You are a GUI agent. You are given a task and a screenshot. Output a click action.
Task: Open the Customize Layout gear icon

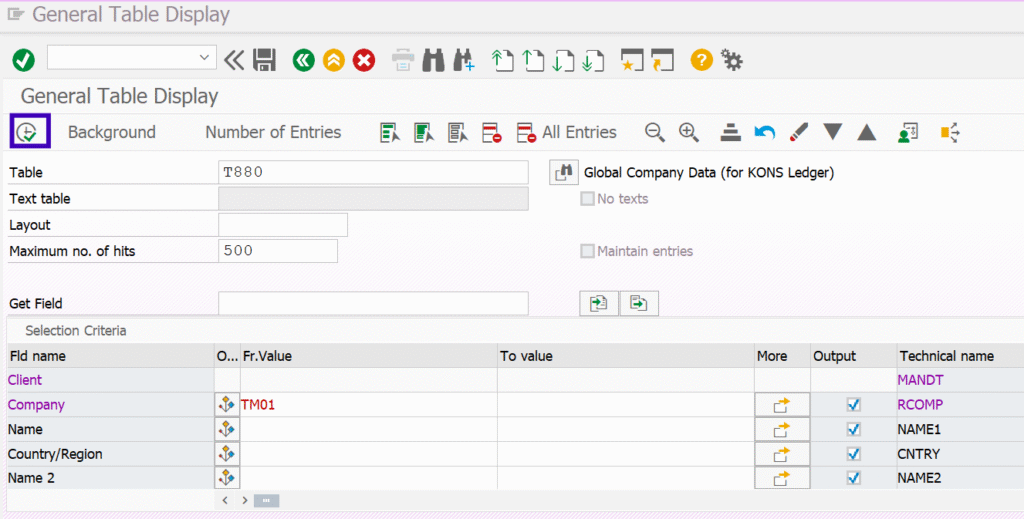(x=731, y=60)
